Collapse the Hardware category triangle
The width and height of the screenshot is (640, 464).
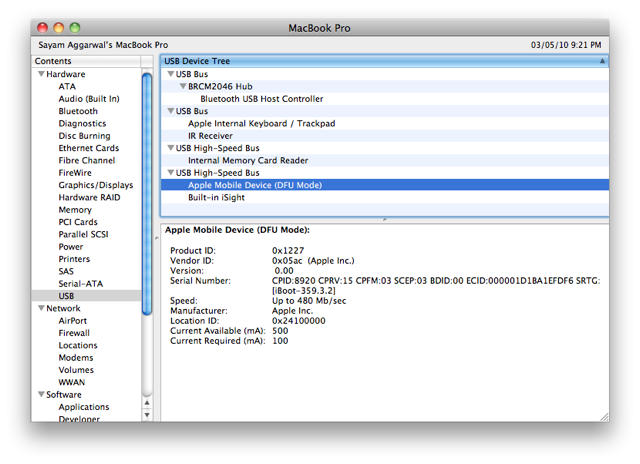[41, 74]
